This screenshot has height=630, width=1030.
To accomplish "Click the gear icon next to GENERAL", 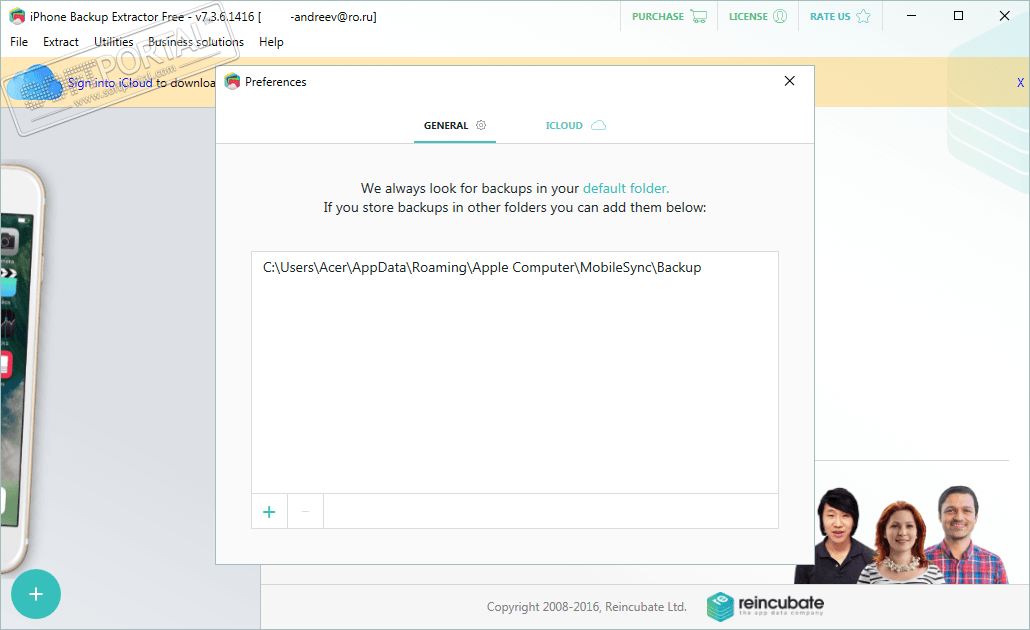I will [481, 125].
